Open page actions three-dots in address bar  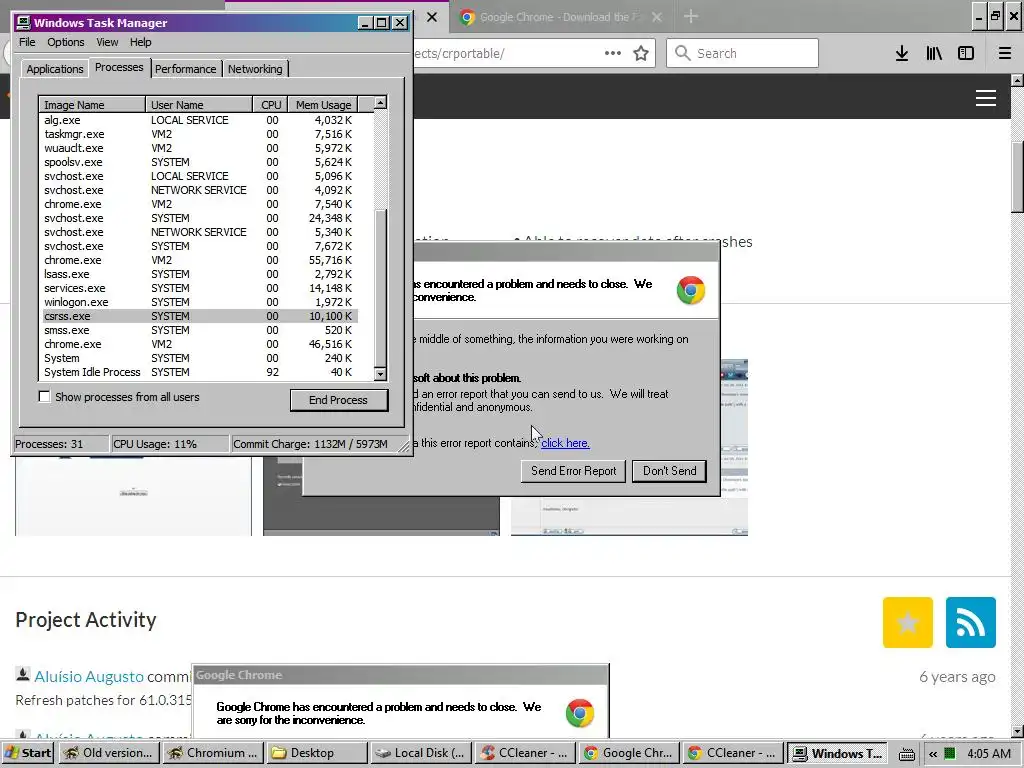pyautogui.click(x=613, y=53)
